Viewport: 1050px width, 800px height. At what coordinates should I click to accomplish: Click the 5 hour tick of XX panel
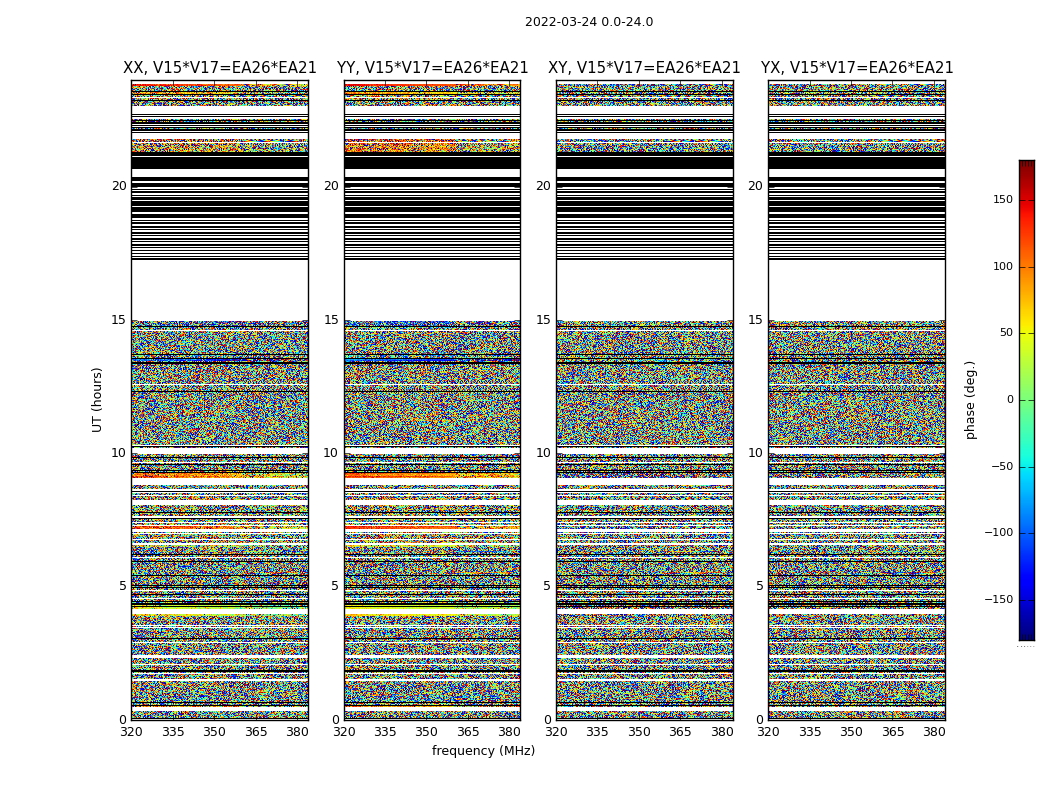pos(123,586)
